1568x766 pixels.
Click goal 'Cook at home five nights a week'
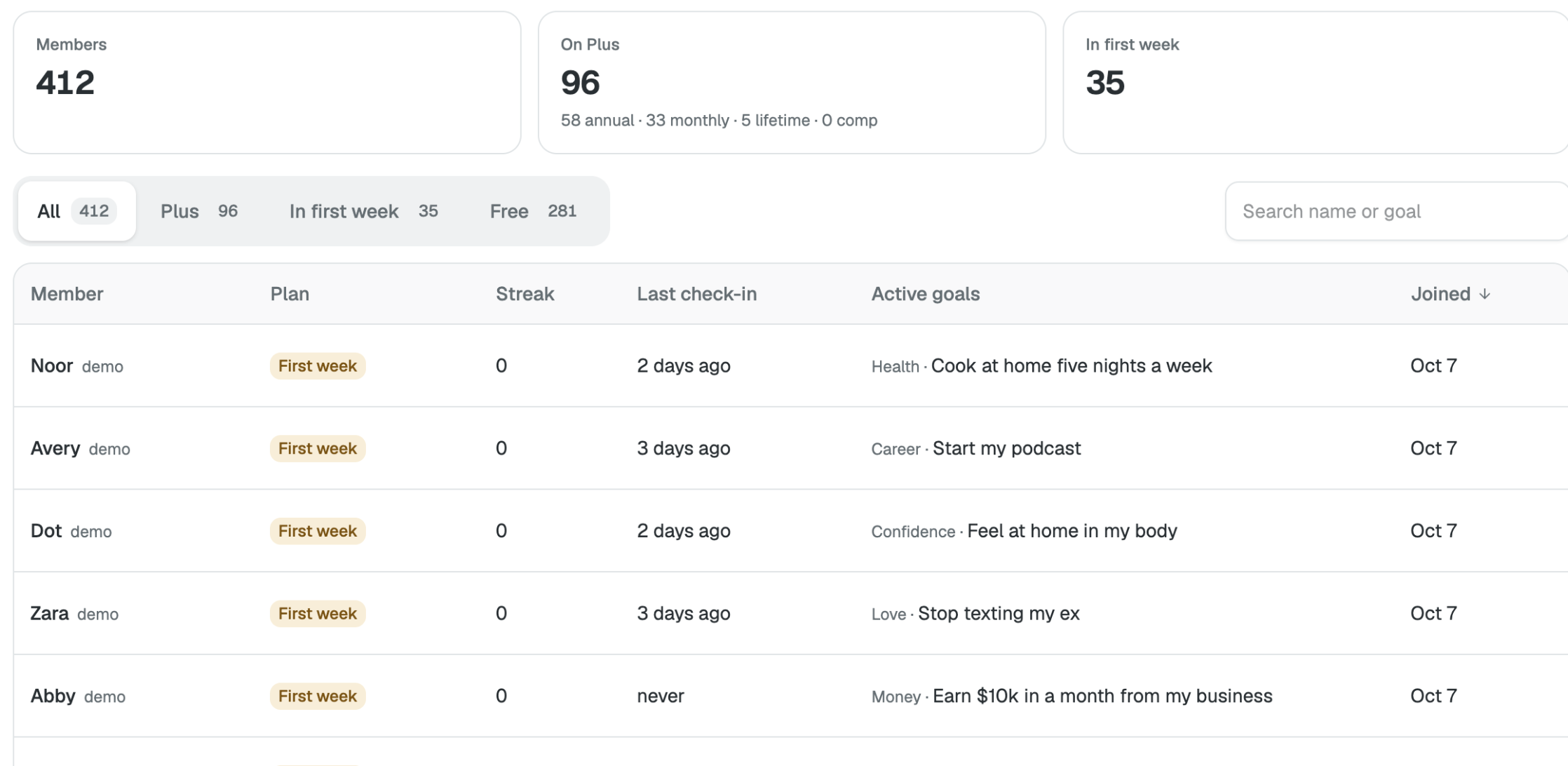[x=1072, y=366]
